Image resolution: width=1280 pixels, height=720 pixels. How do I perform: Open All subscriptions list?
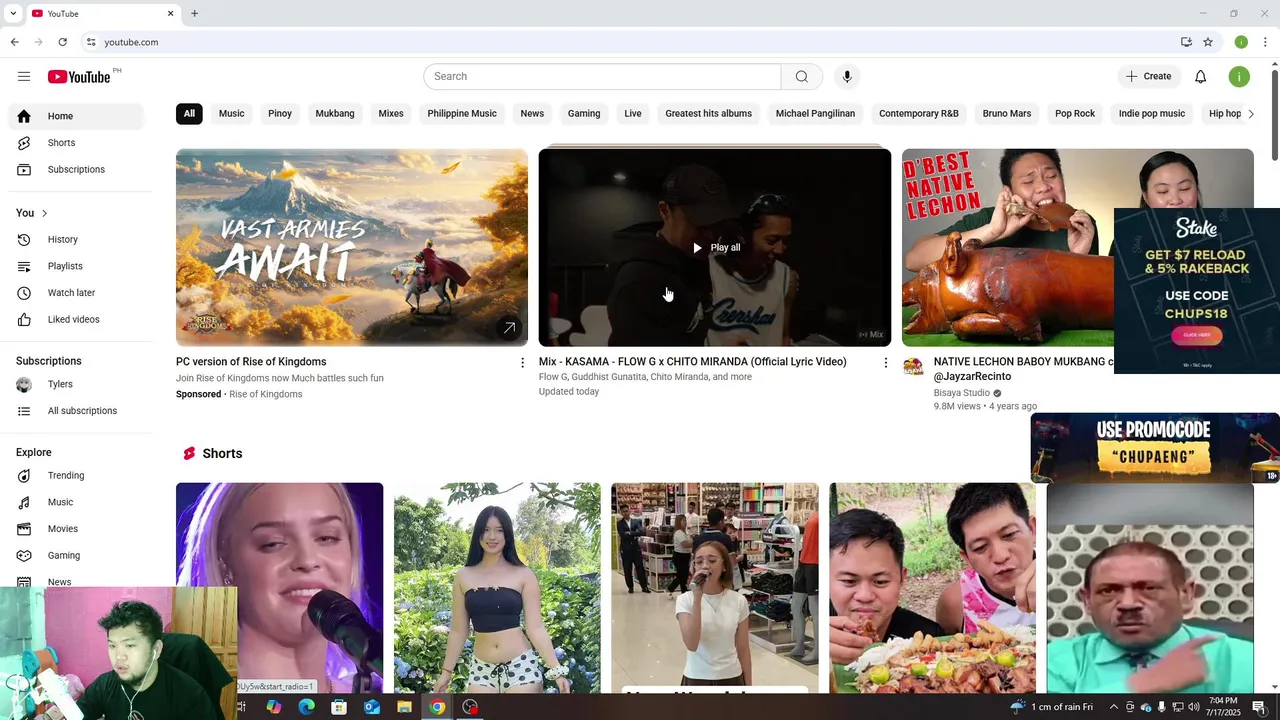[x=76, y=411]
